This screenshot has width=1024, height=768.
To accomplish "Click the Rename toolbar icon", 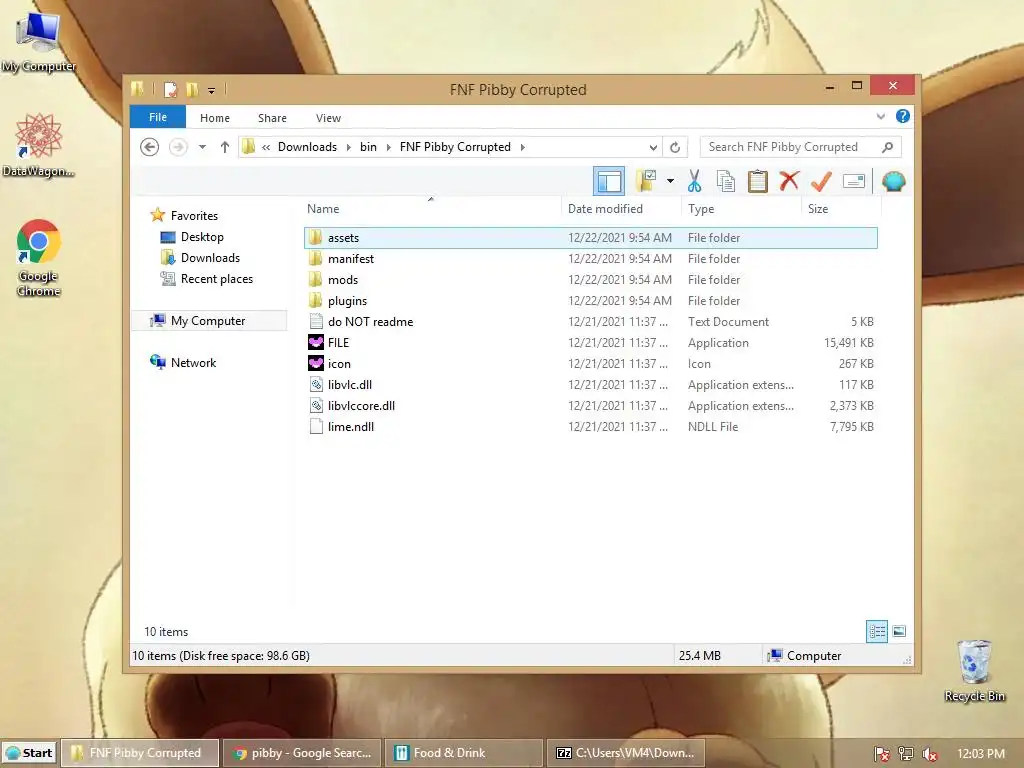I will pos(854,181).
